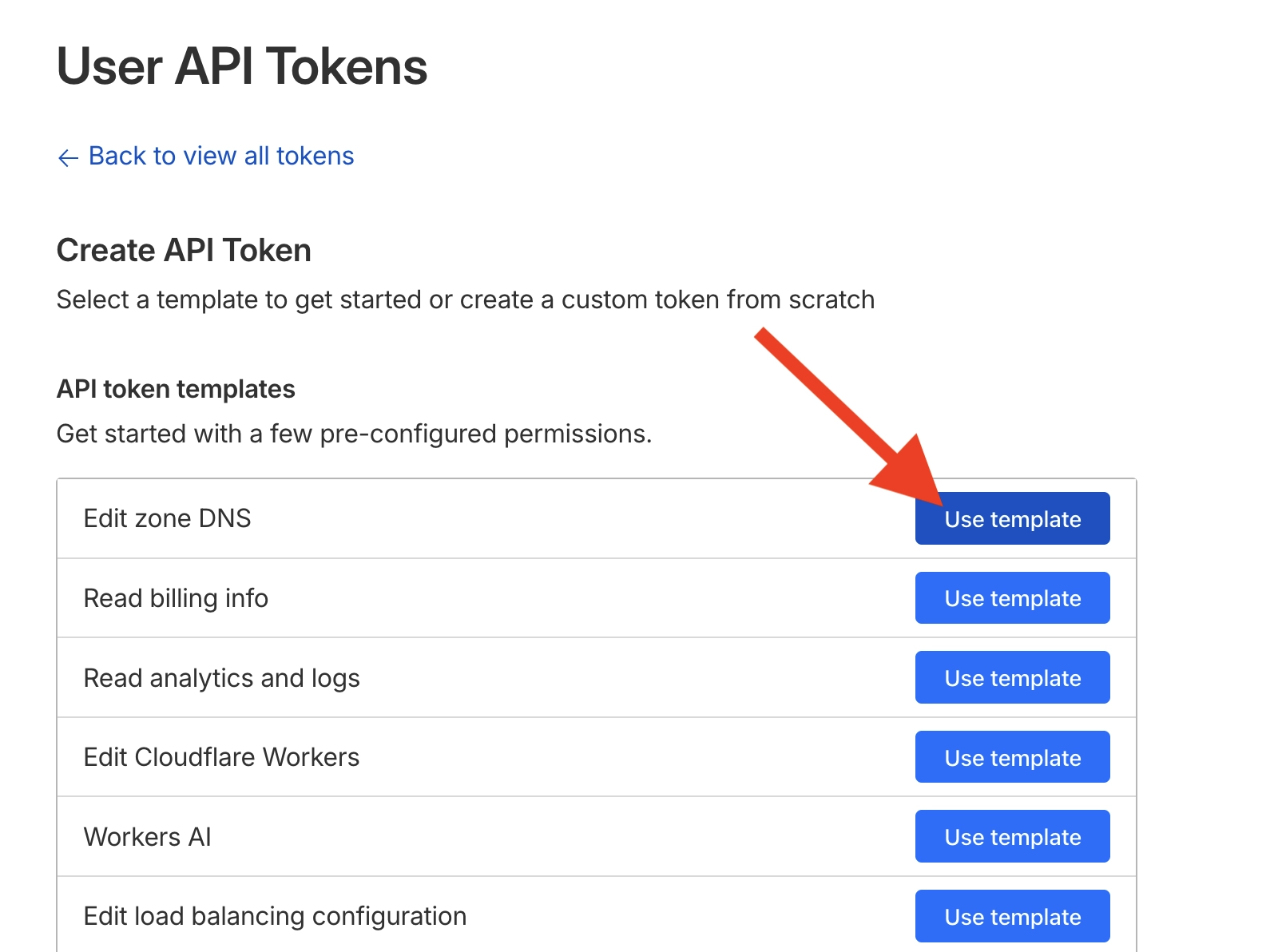This screenshot has width=1278, height=952.
Task: Click the API token templates subheading
Action: pyautogui.click(x=176, y=389)
